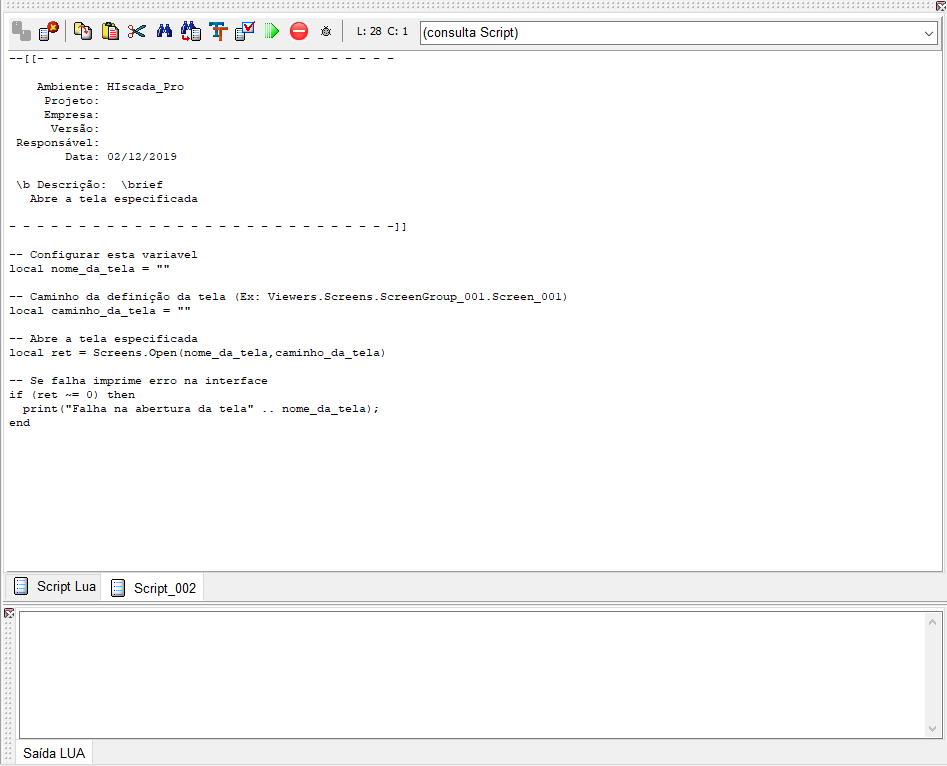Click the L: 28 C: 1 position indicator
Viewport: 947px width, 766px height.
tap(382, 31)
